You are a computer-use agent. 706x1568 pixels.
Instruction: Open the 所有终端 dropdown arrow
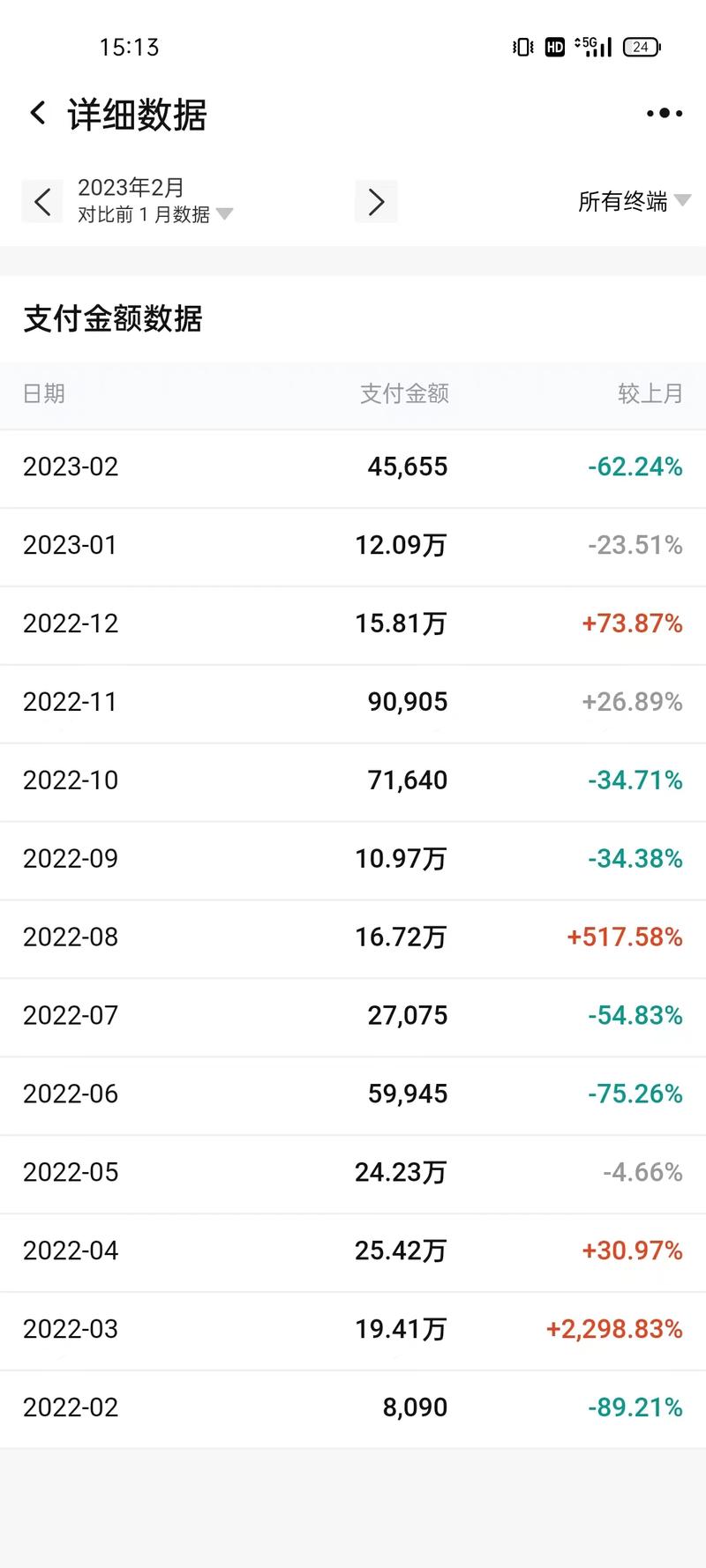click(x=681, y=201)
